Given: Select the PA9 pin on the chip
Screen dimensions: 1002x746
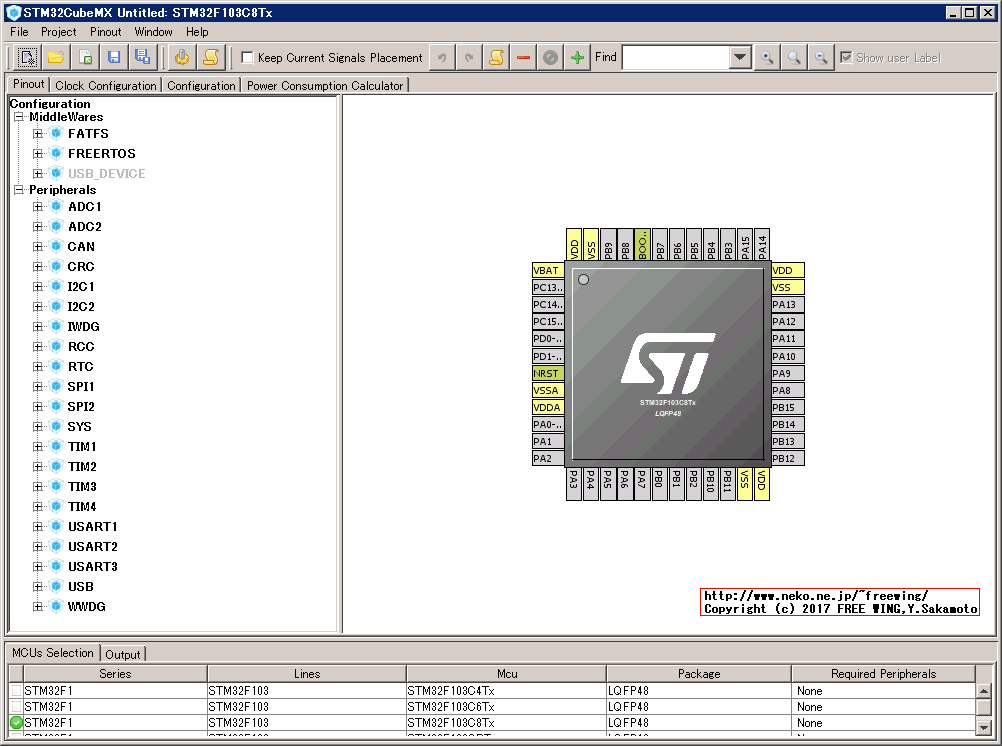Looking at the screenshot, I should (x=787, y=373).
